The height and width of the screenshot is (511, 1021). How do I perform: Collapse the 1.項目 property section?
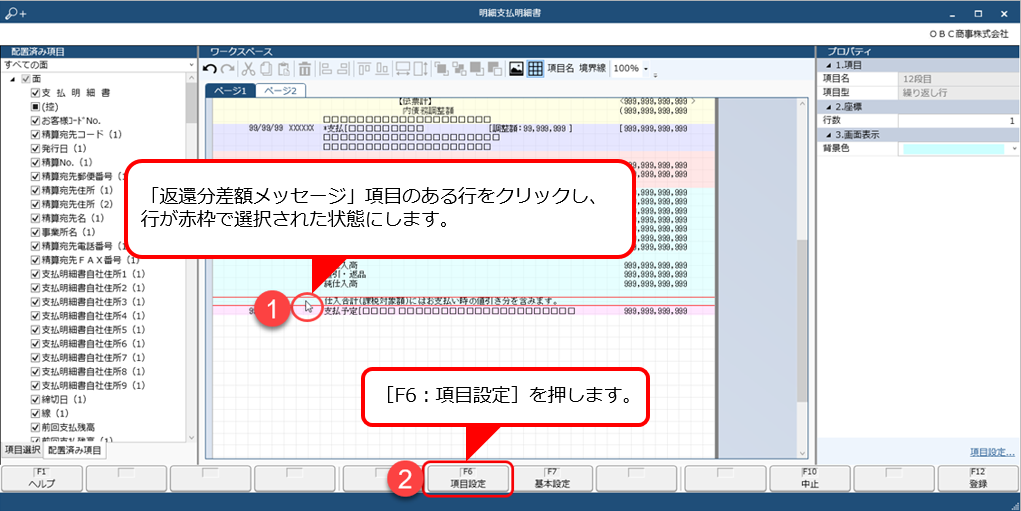tap(829, 65)
